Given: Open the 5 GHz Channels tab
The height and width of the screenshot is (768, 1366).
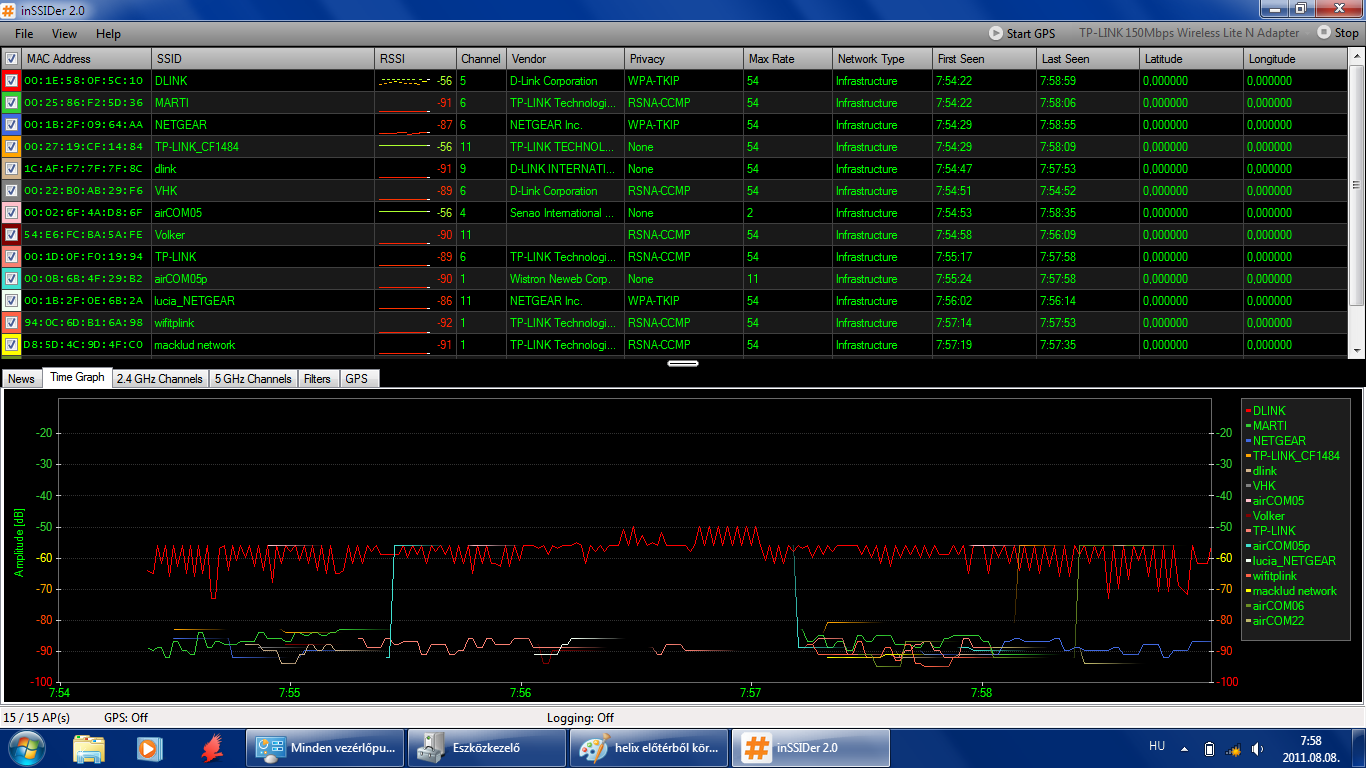Looking at the screenshot, I should click(x=253, y=379).
